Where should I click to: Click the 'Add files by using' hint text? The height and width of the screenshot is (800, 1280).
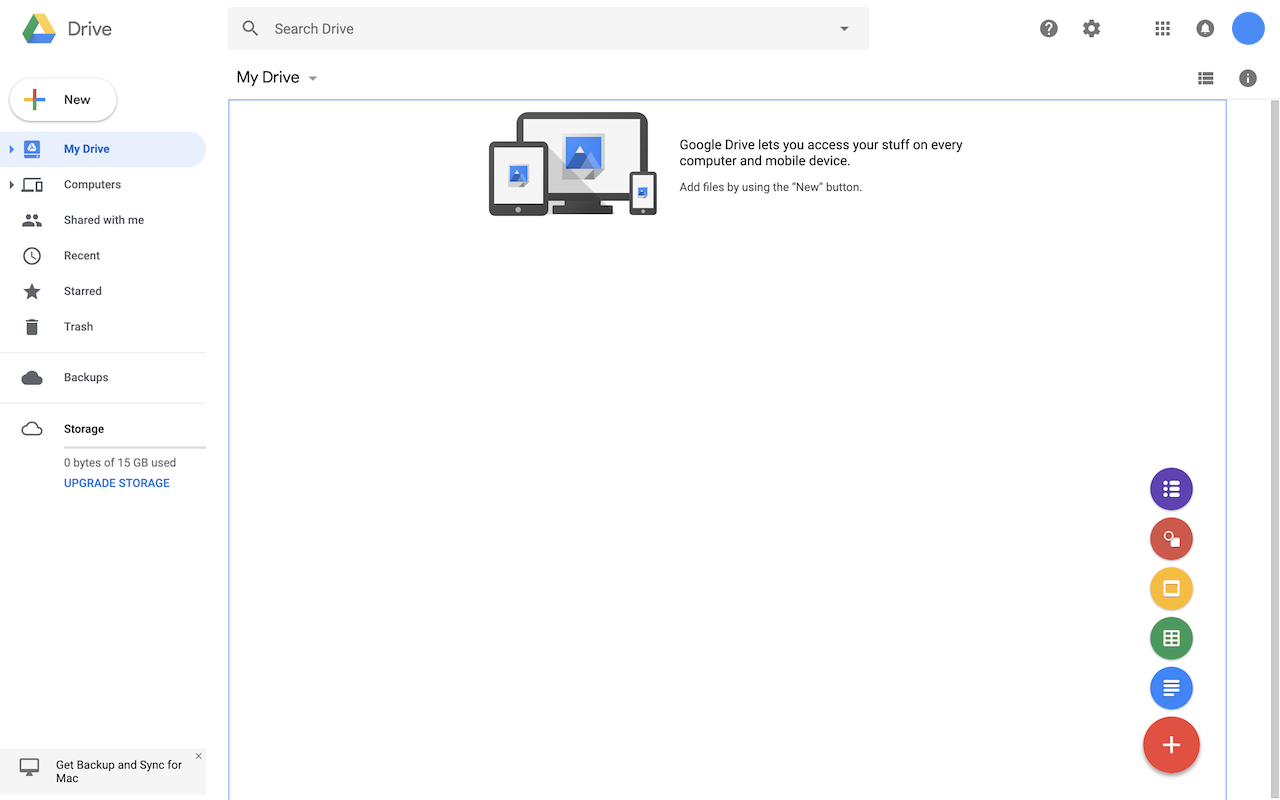point(770,187)
